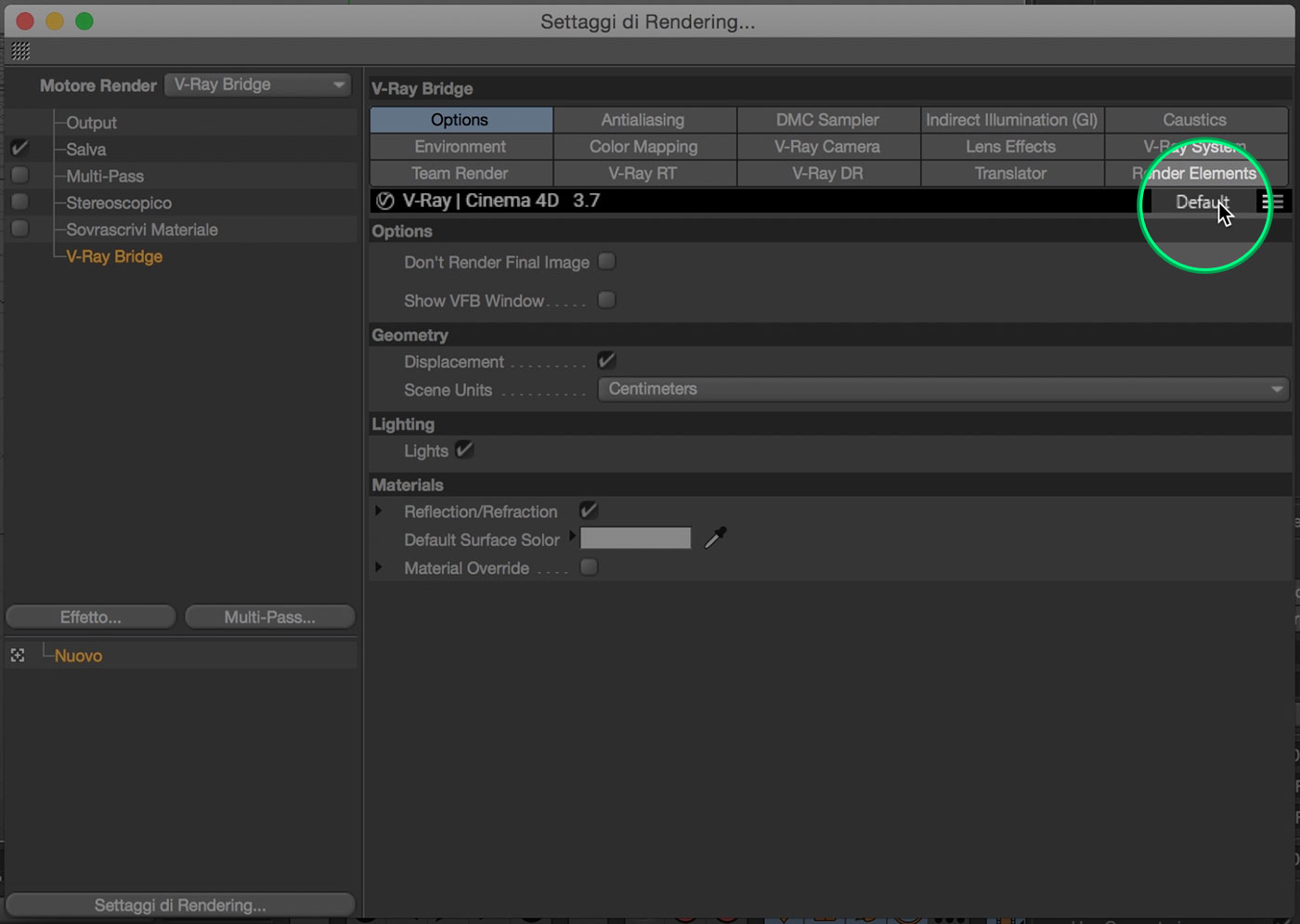Click the Geometry section header
Viewport: 1300px width, 924px height.
pos(829,335)
